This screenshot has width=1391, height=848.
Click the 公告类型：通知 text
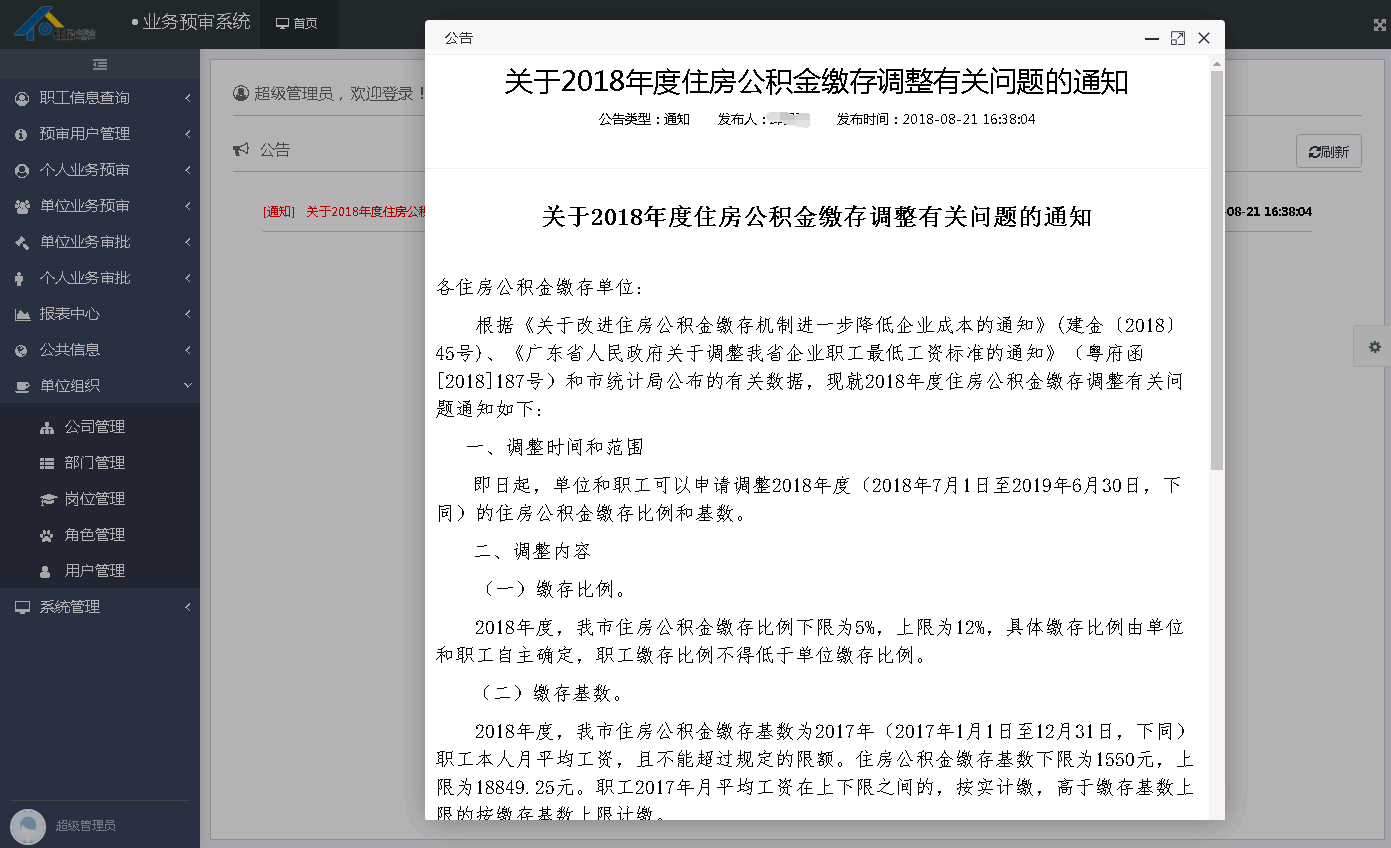tap(644, 119)
